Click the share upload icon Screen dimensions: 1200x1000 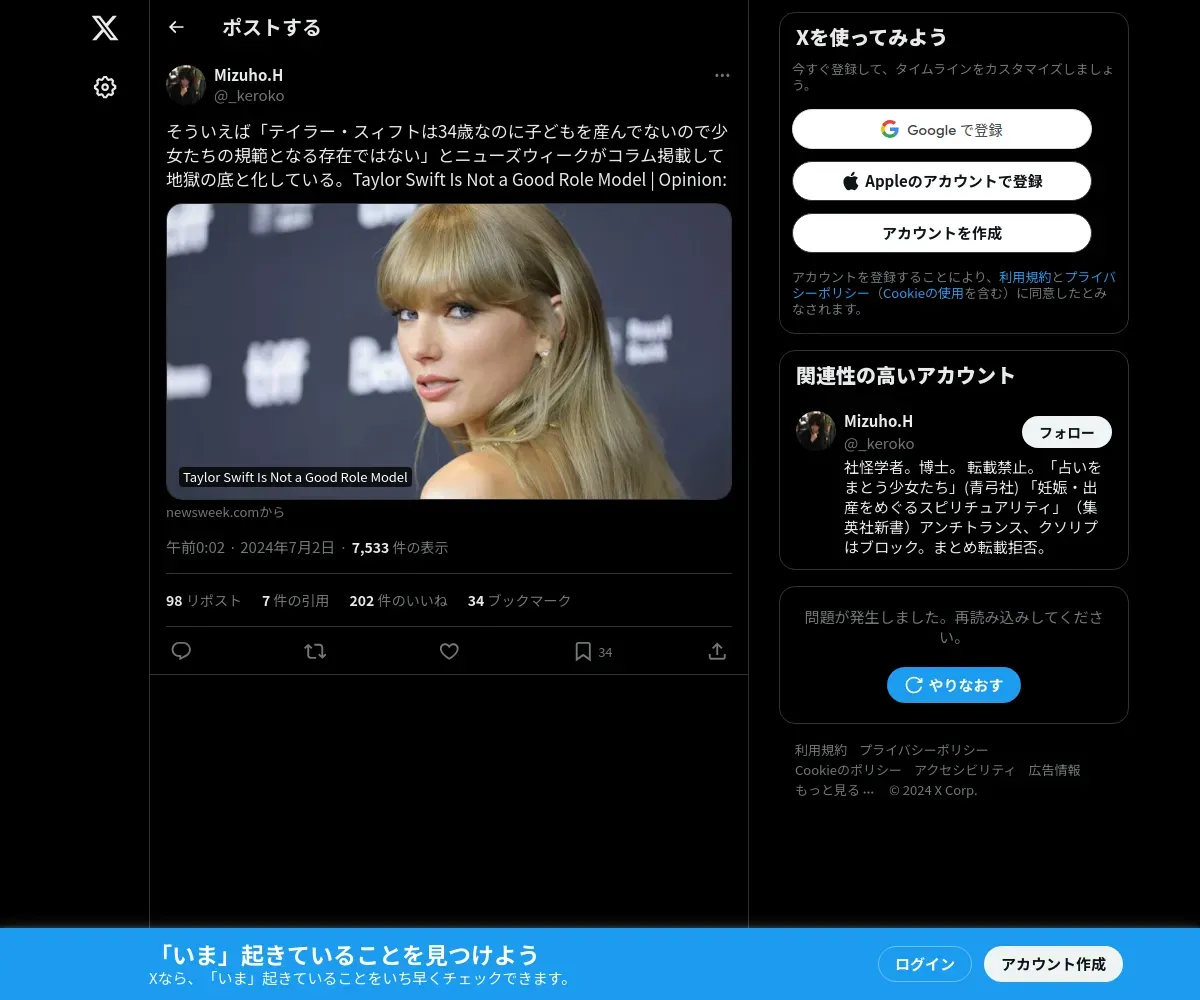[717, 651]
